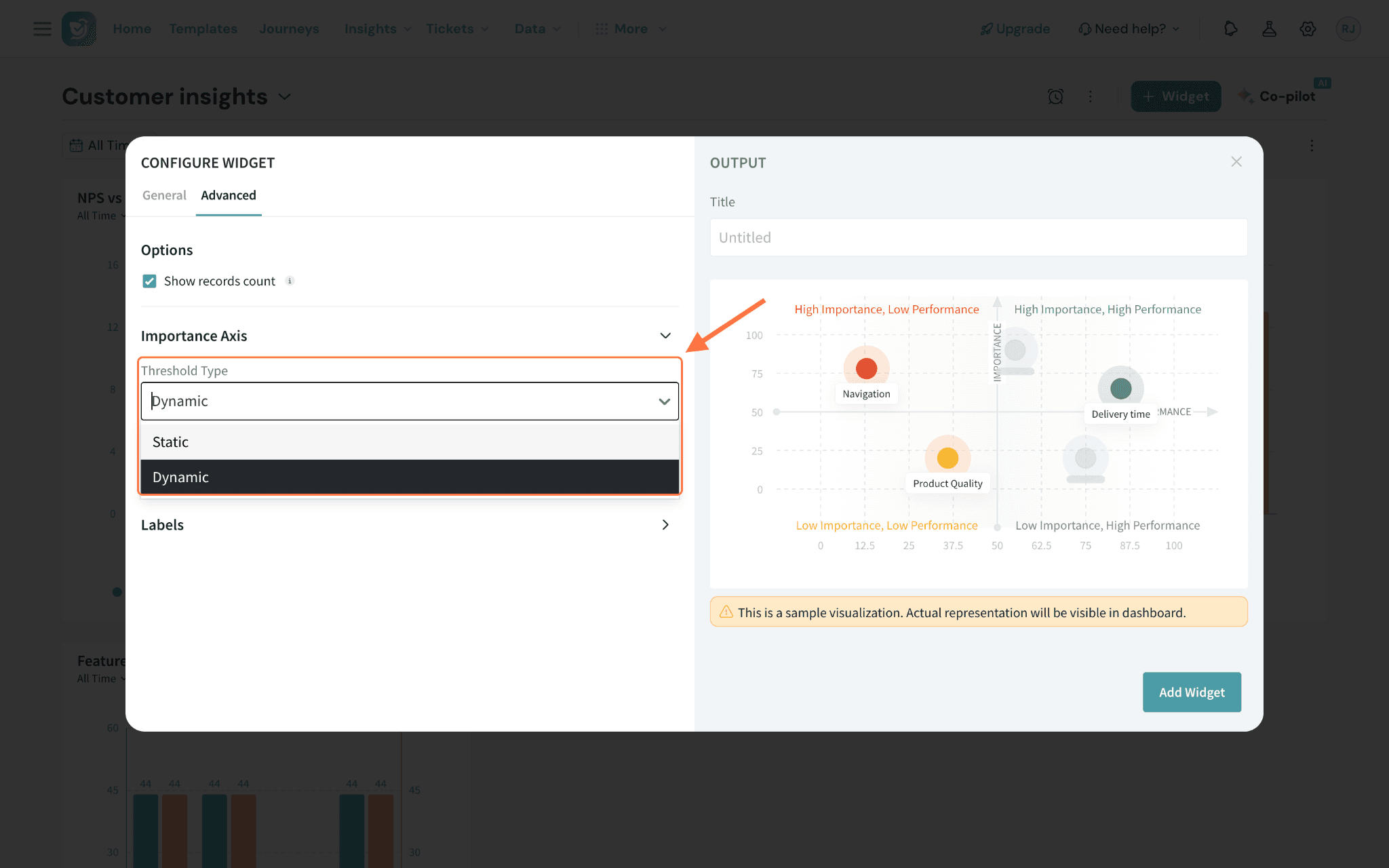Select Static threshold option
The image size is (1389, 868).
(410, 442)
